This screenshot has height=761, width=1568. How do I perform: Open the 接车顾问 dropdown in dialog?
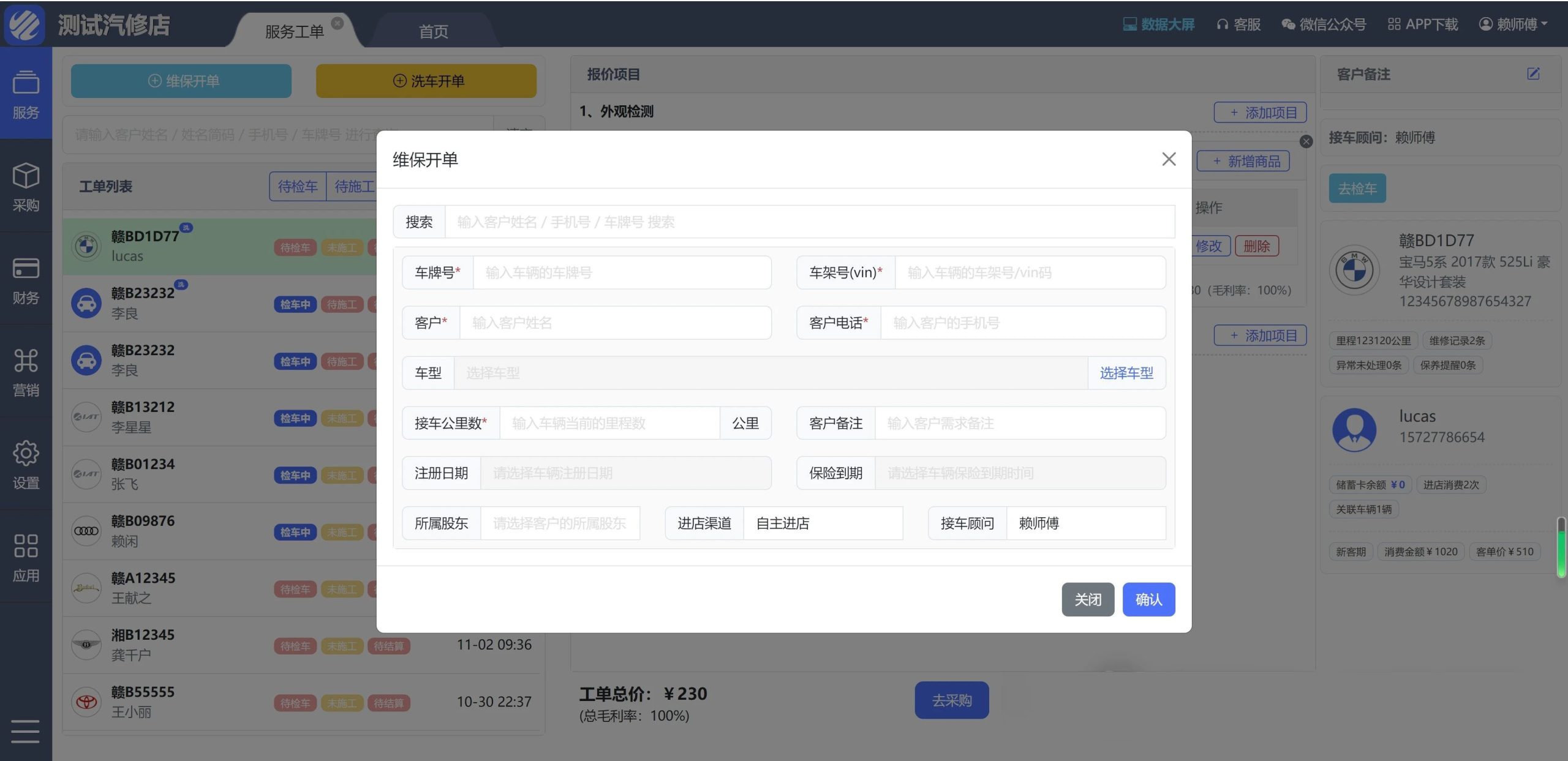coord(1085,523)
